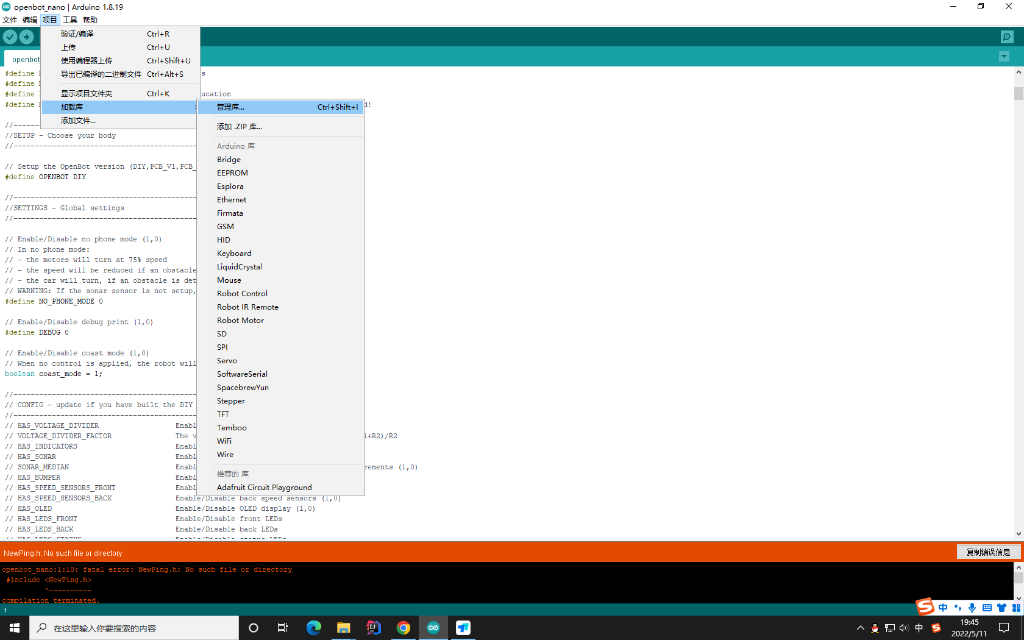Choose 显示项目文件夹 menu entry
1024x640 pixels.
120,93
